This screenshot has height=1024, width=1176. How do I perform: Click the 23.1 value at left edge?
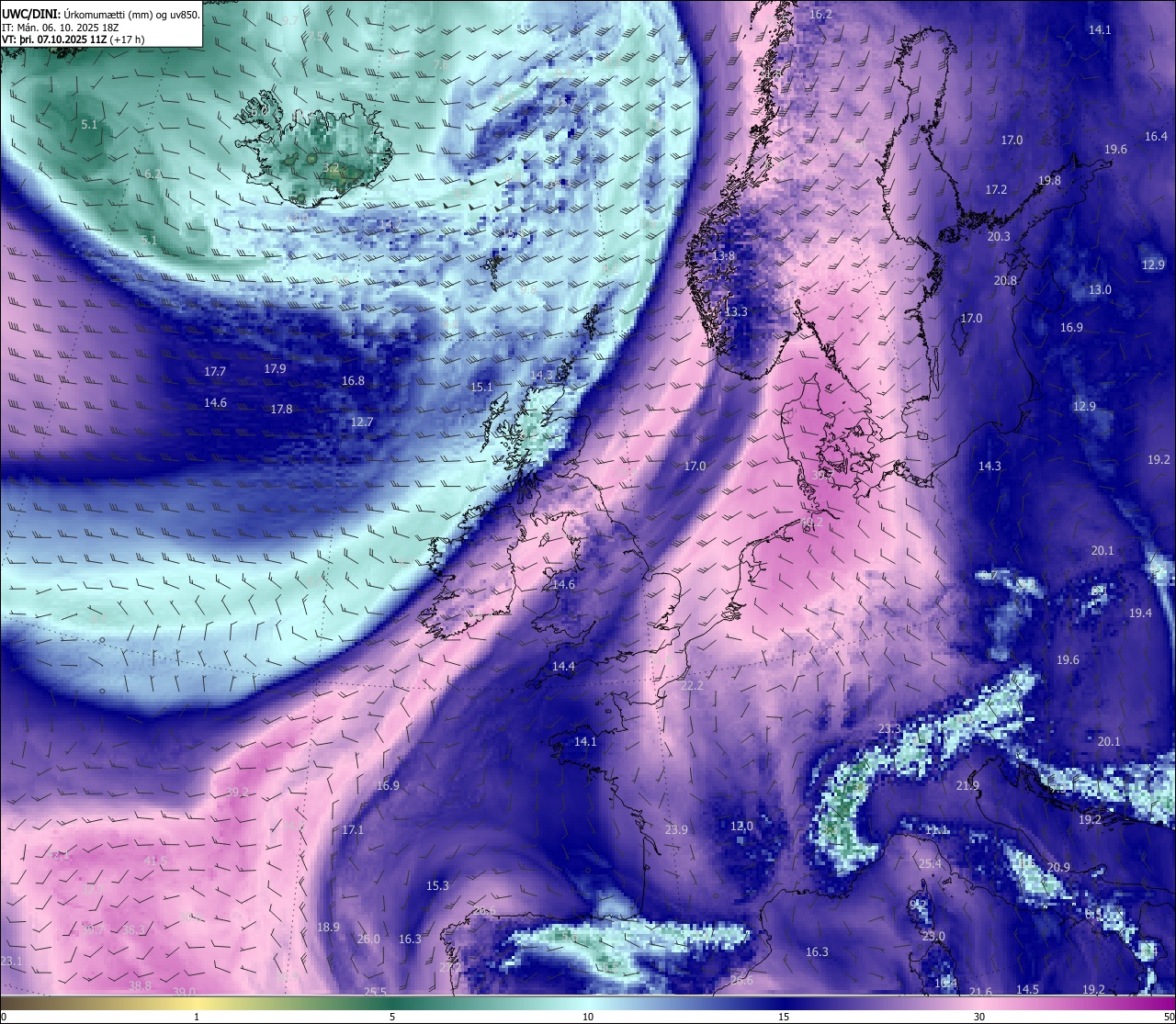coord(11,962)
